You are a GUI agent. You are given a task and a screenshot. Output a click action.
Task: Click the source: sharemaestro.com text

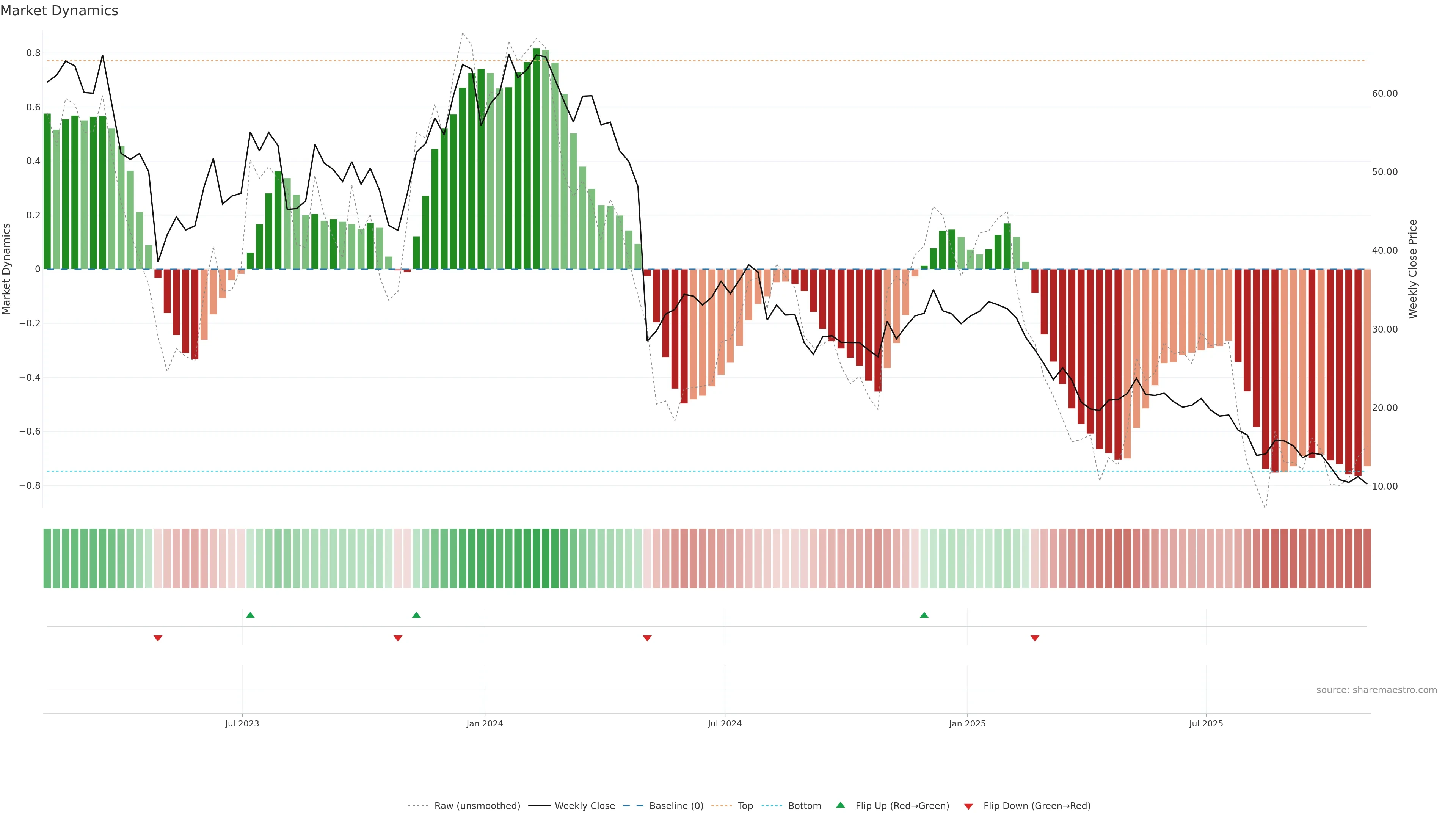tap(1376, 690)
